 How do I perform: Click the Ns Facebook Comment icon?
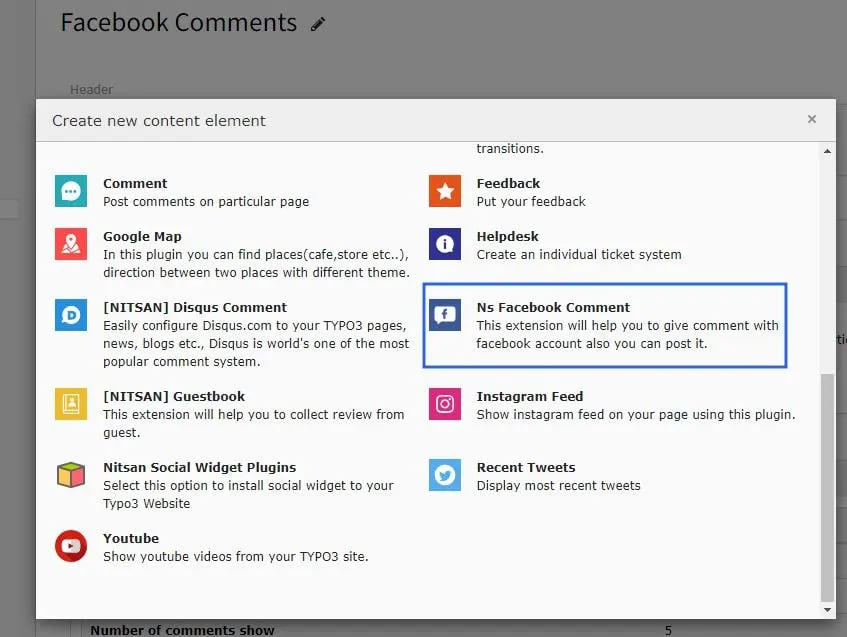click(x=445, y=314)
